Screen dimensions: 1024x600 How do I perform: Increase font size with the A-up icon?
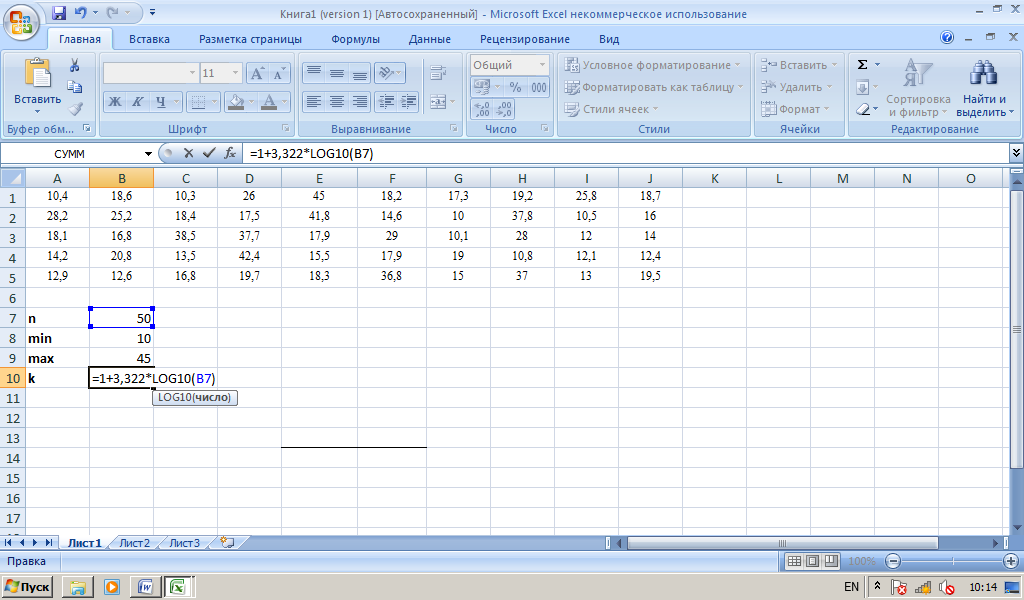click(x=257, y=73)
